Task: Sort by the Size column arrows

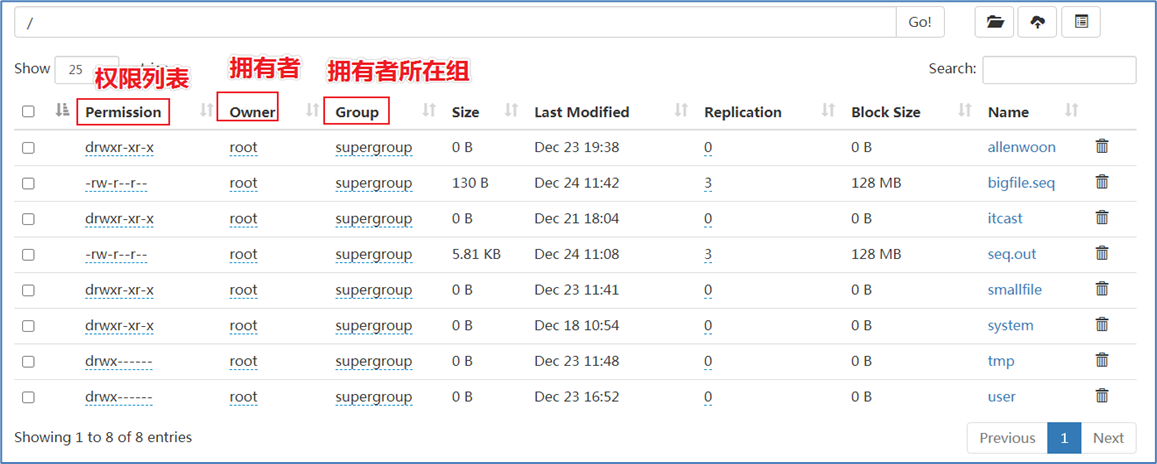Action: click(x=511, y=111)
